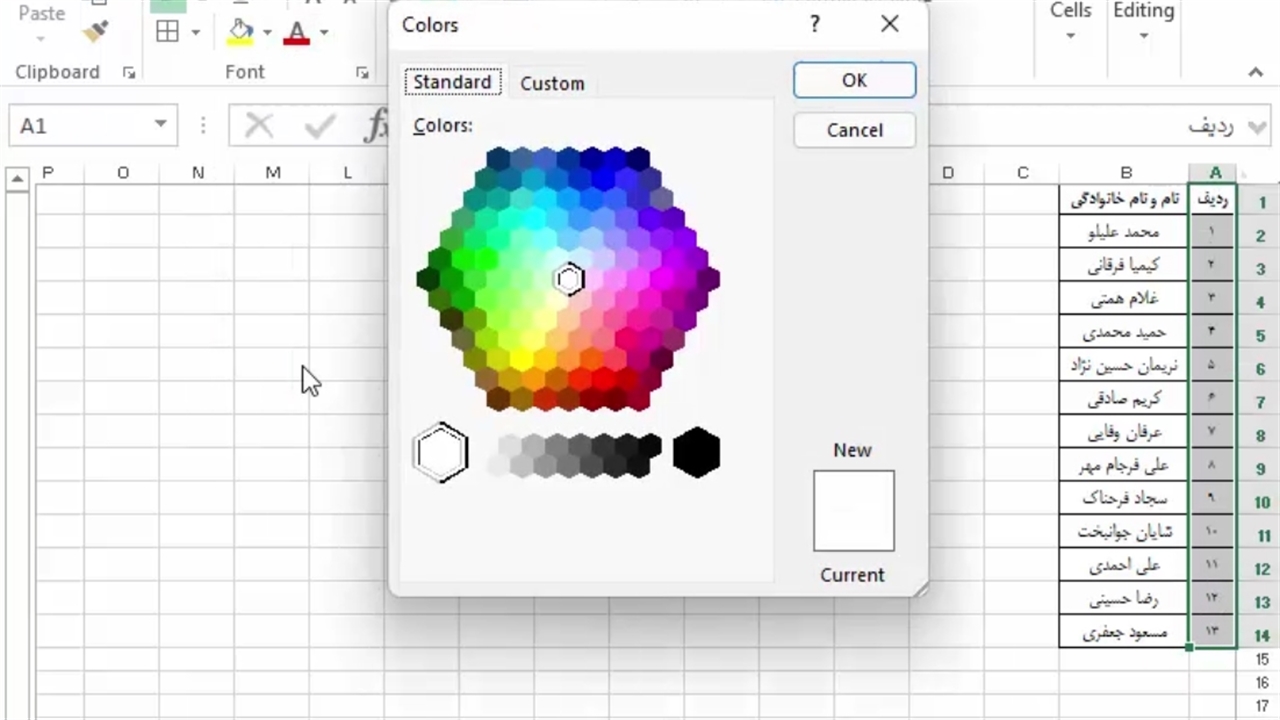Click the Borders grid icon
This screenshot has width=1280, height=720.
tap(167, 32)
